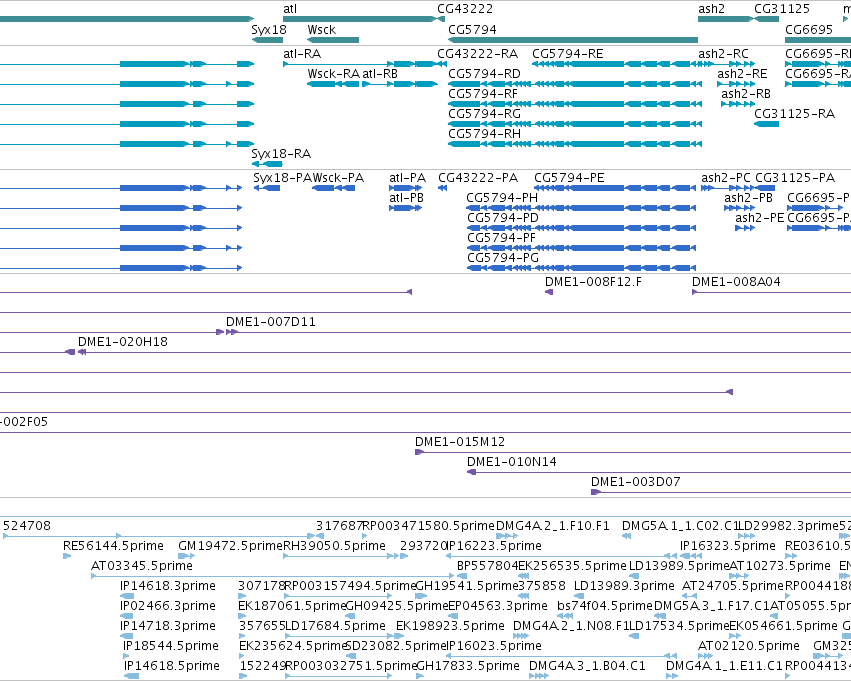Open the DMG4A.2_1.F10.F1 EST label
The height and width of the screenshot is (681, 851).
(553, 526)
